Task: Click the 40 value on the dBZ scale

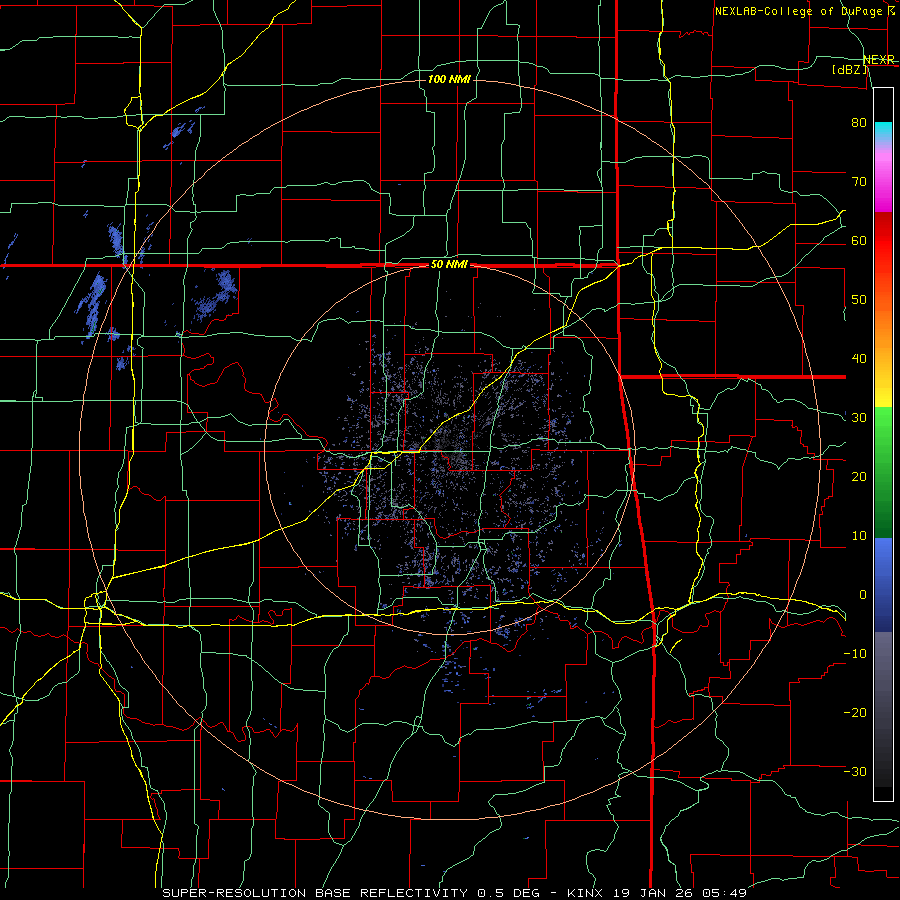Action: [x=859, y=359]
